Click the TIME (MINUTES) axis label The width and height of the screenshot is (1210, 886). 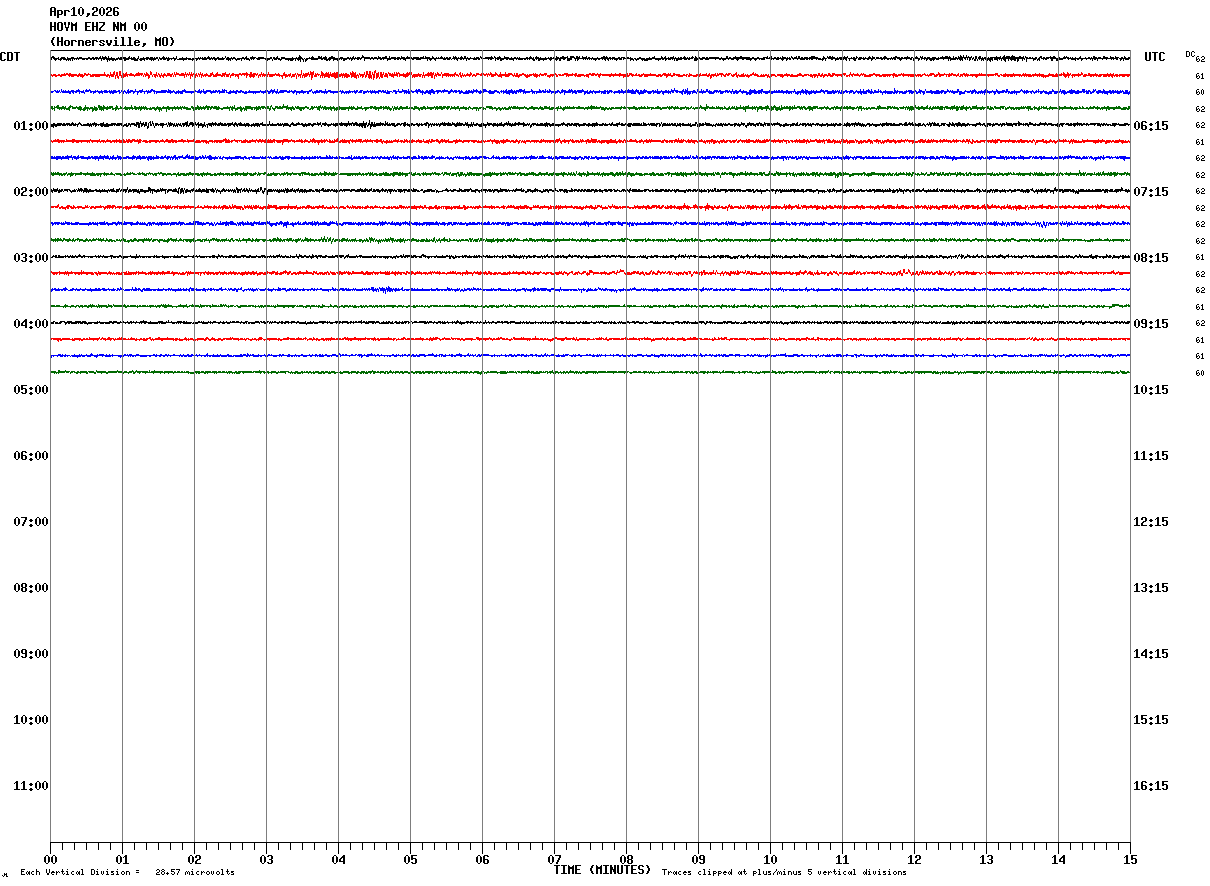(x=602, y=870)
